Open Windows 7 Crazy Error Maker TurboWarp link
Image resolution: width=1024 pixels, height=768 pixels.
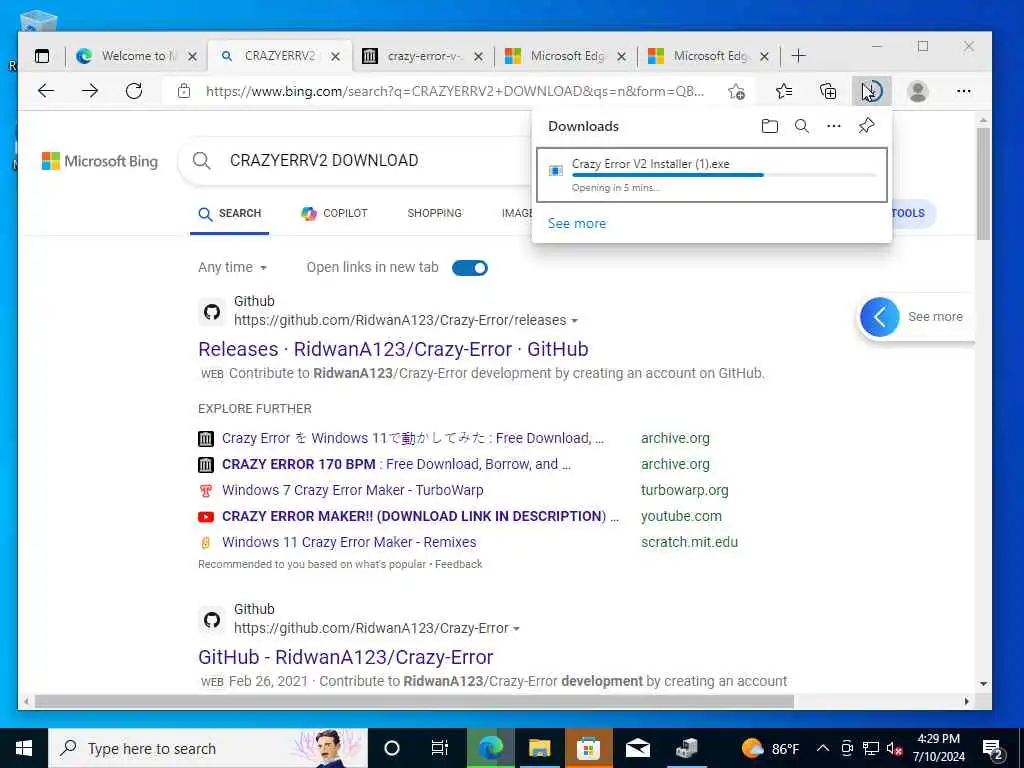pos(353,490)
